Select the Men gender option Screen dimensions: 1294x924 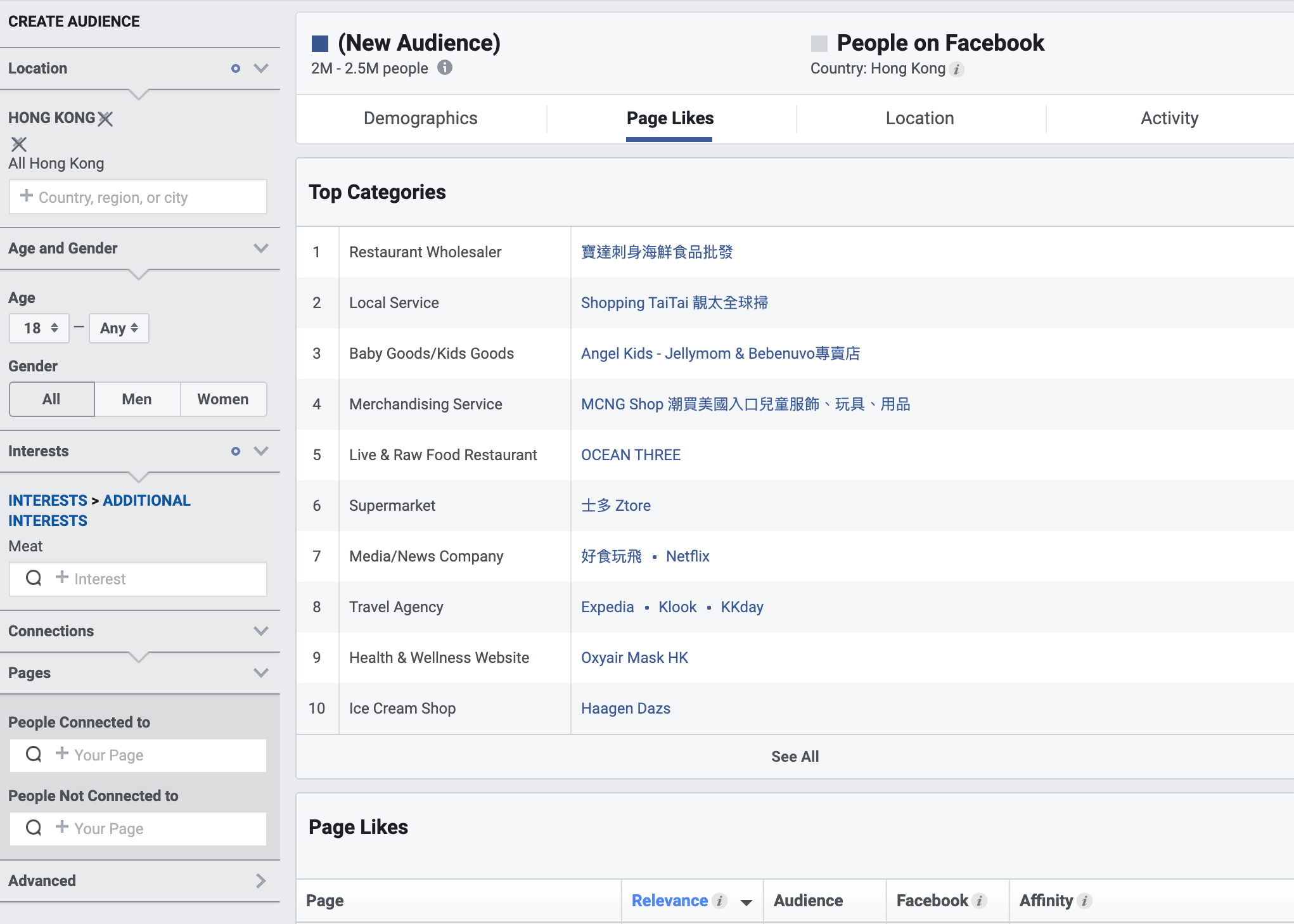tap(137, 399)
